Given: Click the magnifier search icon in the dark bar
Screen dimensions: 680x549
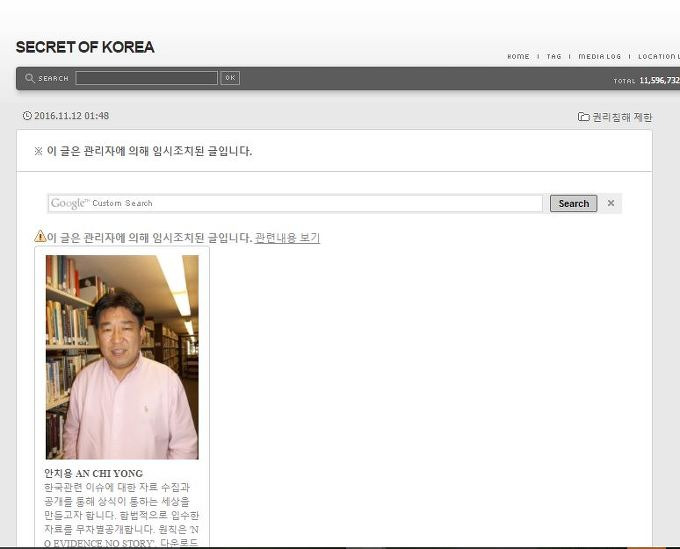Looking at the screenshot, I should pos(29,78).
